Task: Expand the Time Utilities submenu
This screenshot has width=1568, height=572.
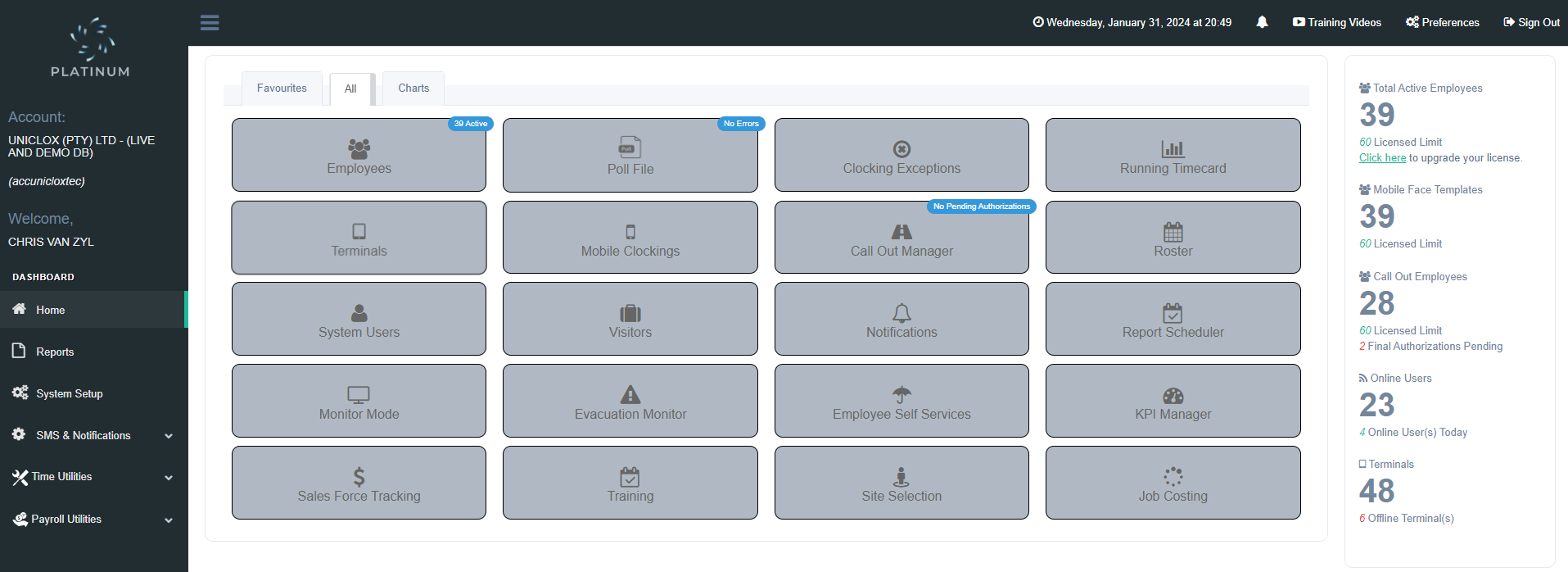Action: [x=93, y=477]
